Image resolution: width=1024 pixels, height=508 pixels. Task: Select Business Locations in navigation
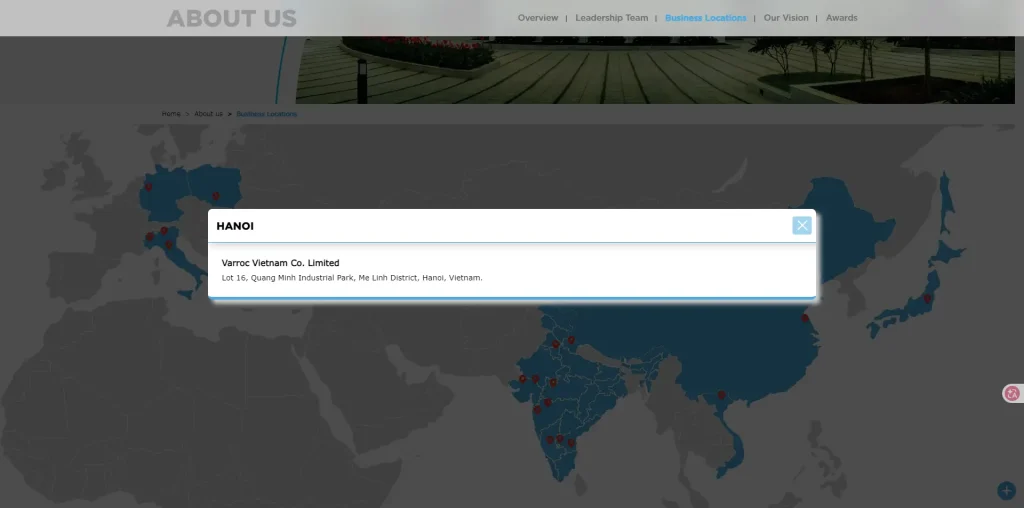coord(705,18)
